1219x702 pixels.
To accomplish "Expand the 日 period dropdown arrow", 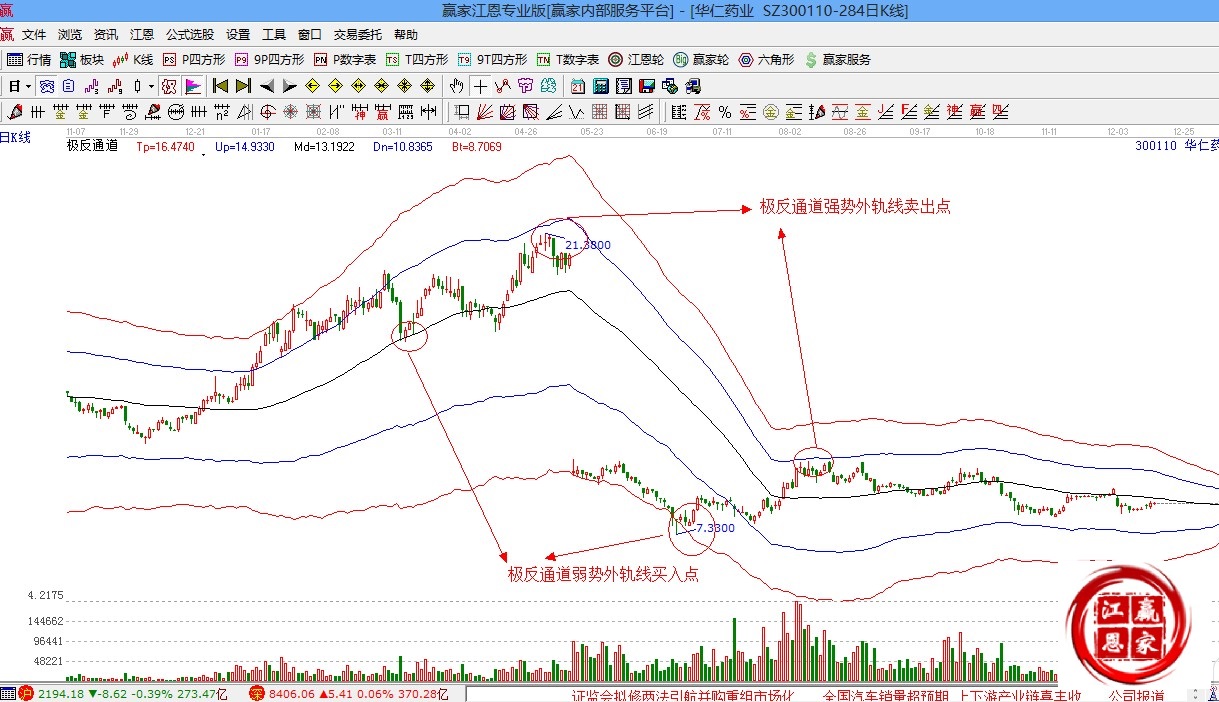I will coord(28,86).
